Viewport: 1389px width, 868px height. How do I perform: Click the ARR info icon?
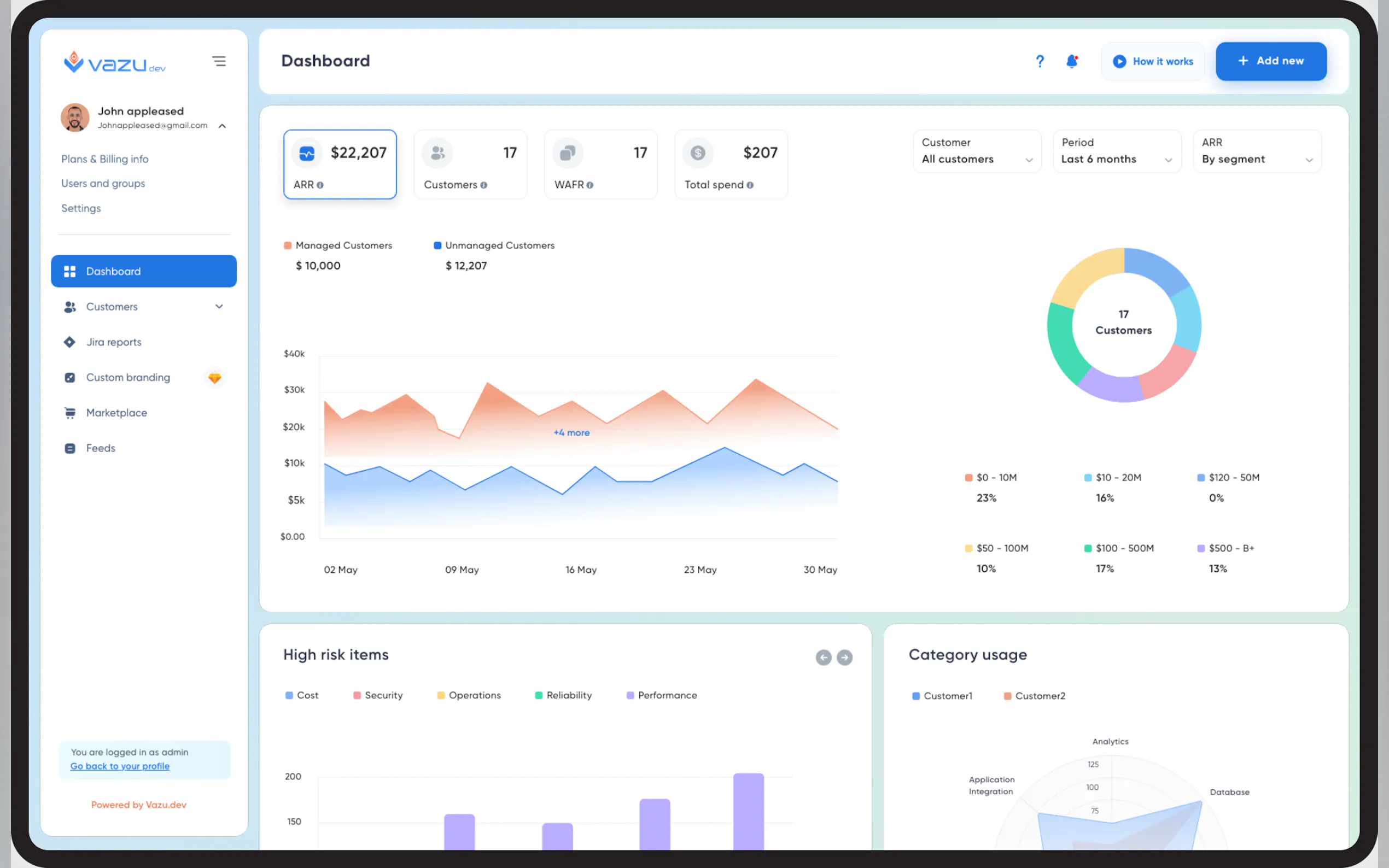(x=320, y=185)
